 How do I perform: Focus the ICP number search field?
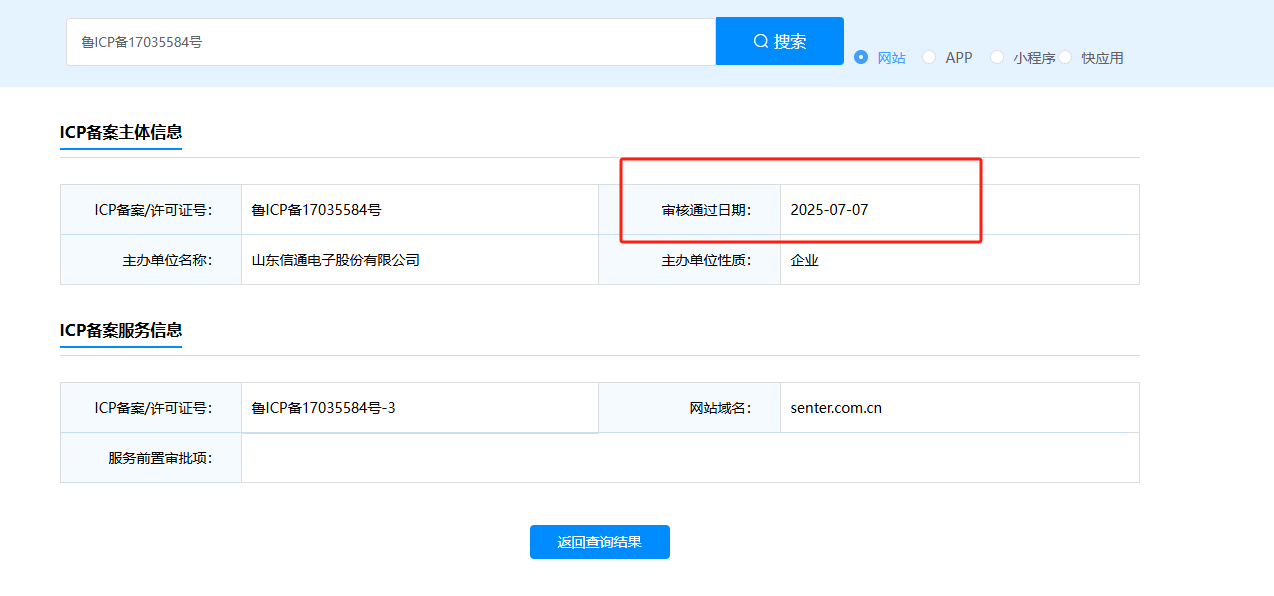pos(391,42)
